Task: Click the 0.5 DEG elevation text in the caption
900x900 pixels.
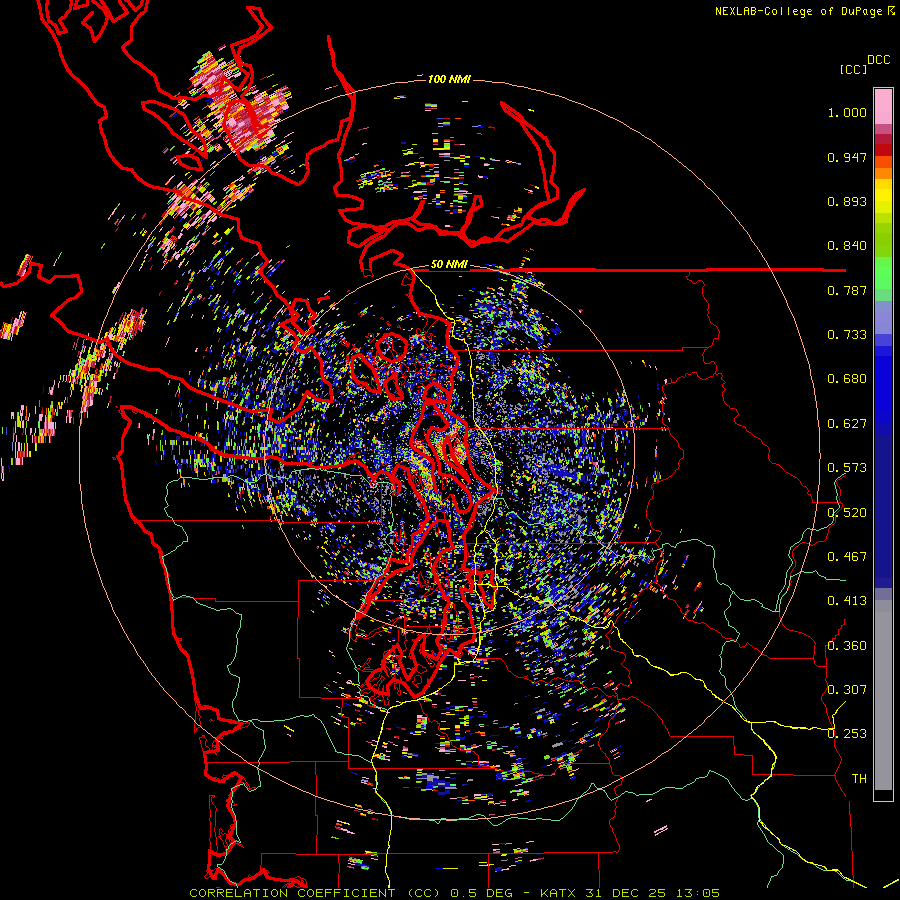Action: point(481,893)
